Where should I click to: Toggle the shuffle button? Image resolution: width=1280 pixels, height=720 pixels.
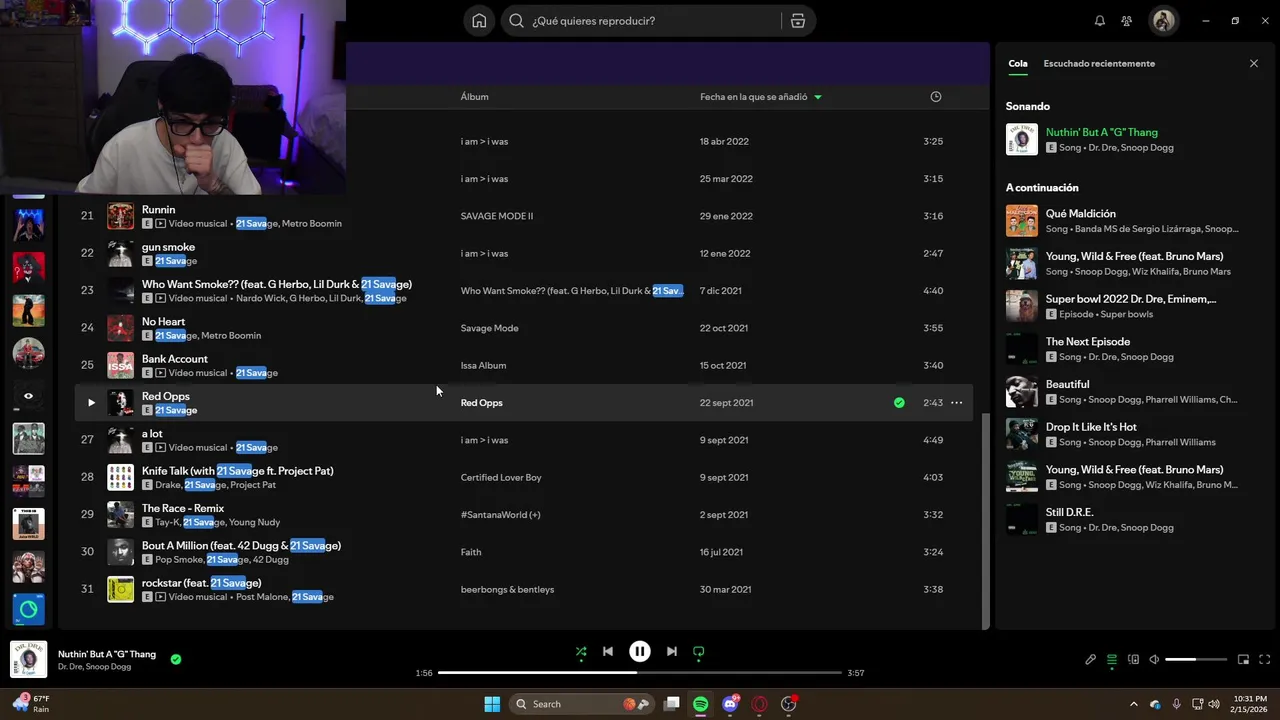click(581, 651)
